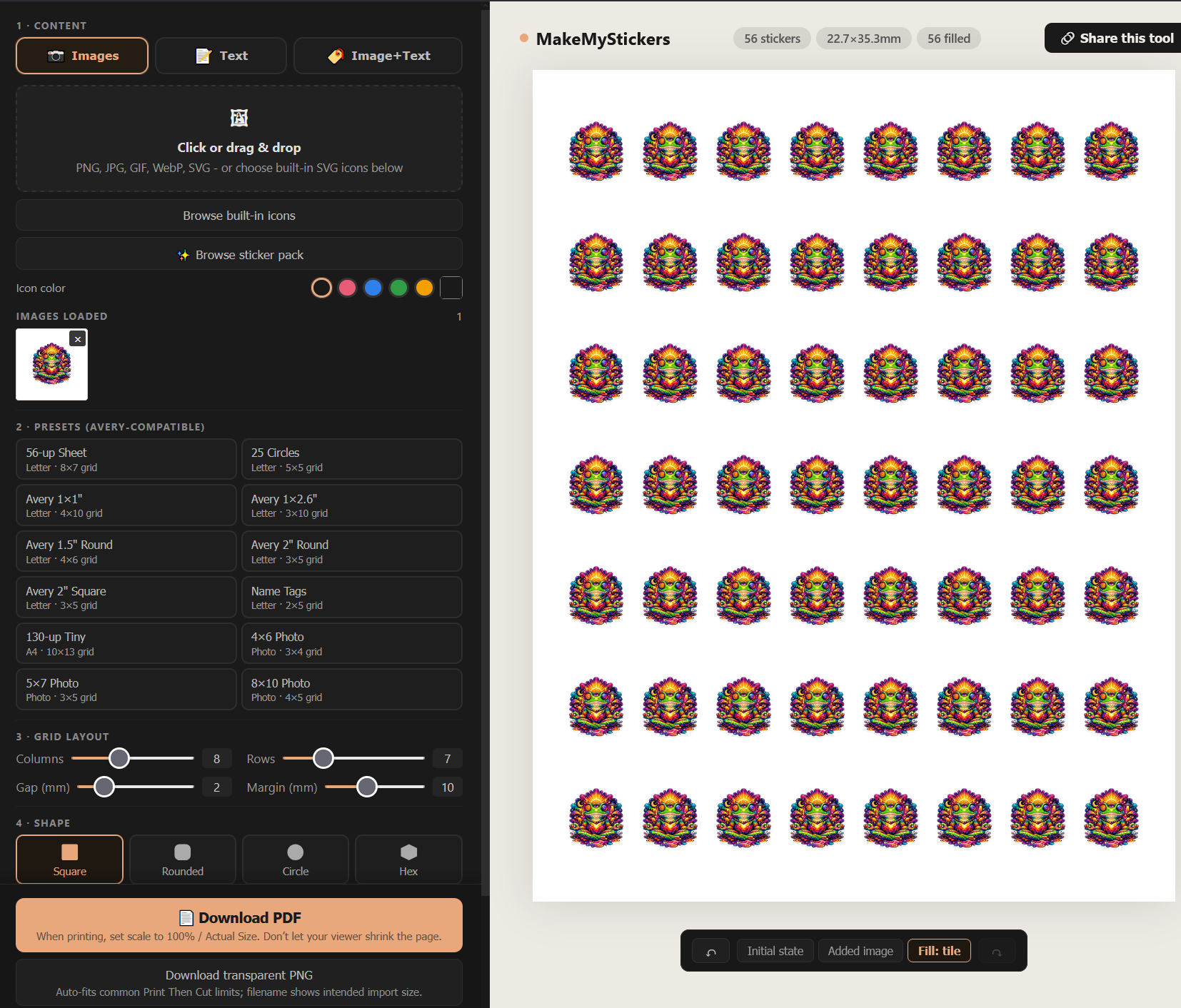
Task: Select the Square sticker shape
Action: (70, 860)
